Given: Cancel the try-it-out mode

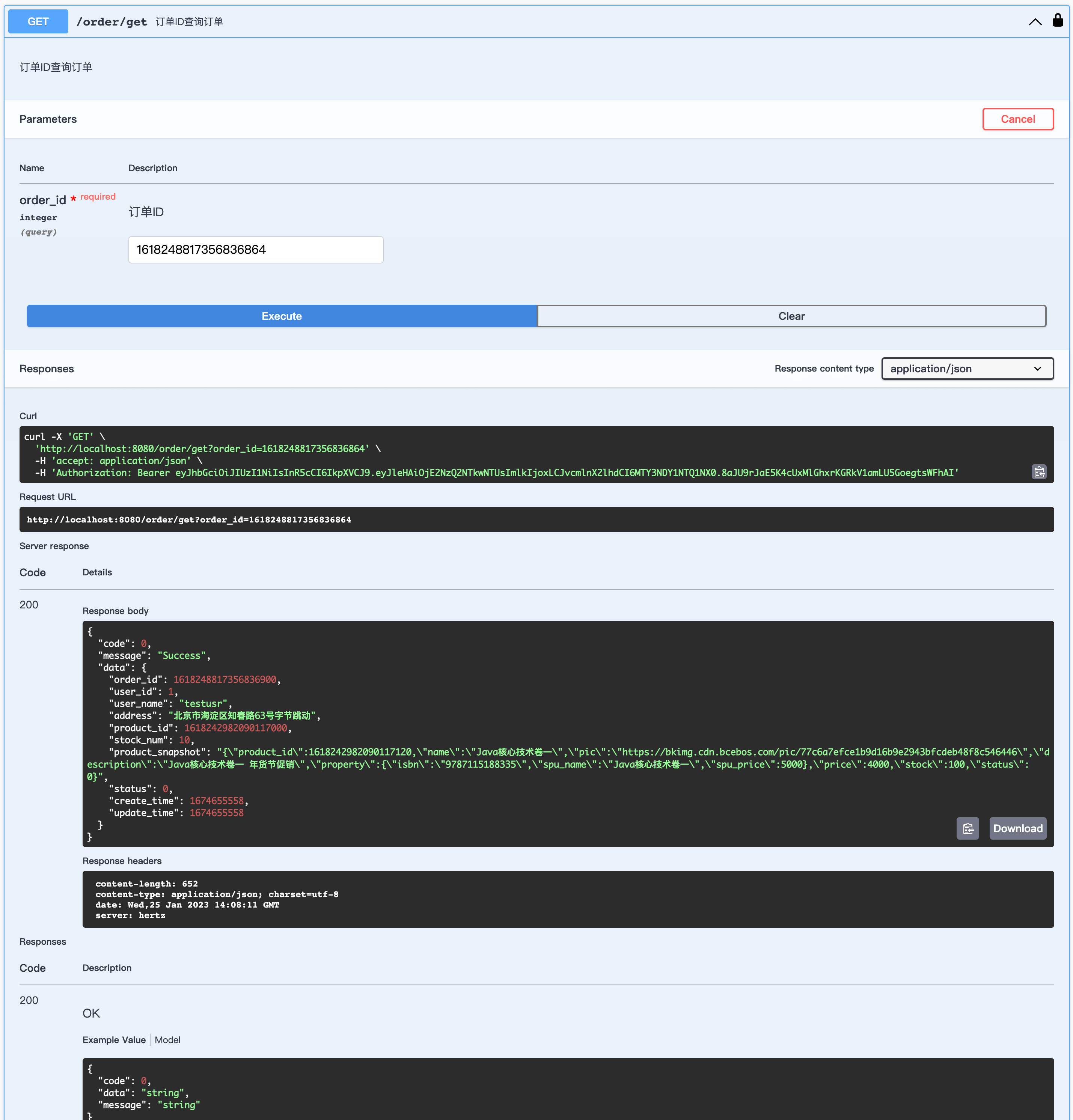Looking at the screenshot, I should pos(1017,119).
